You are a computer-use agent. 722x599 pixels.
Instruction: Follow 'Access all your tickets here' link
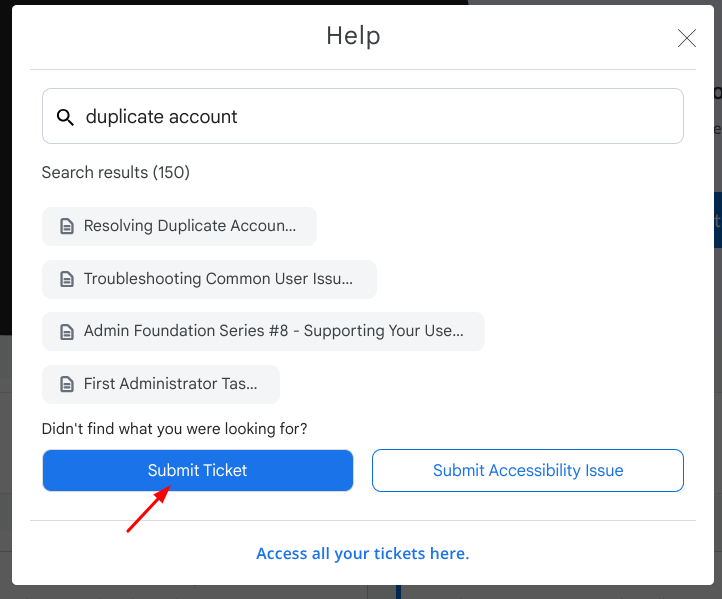tap(363, 553)
